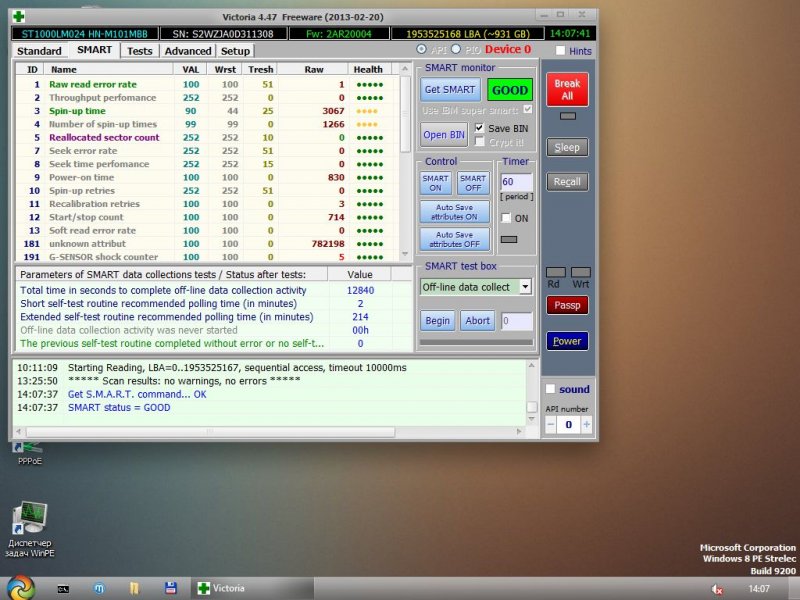Viewport: 800px width, 600px height.
Task: Expand the Off-line data collect dropdown
Action: pyautogui.click(x=525, y=287)
